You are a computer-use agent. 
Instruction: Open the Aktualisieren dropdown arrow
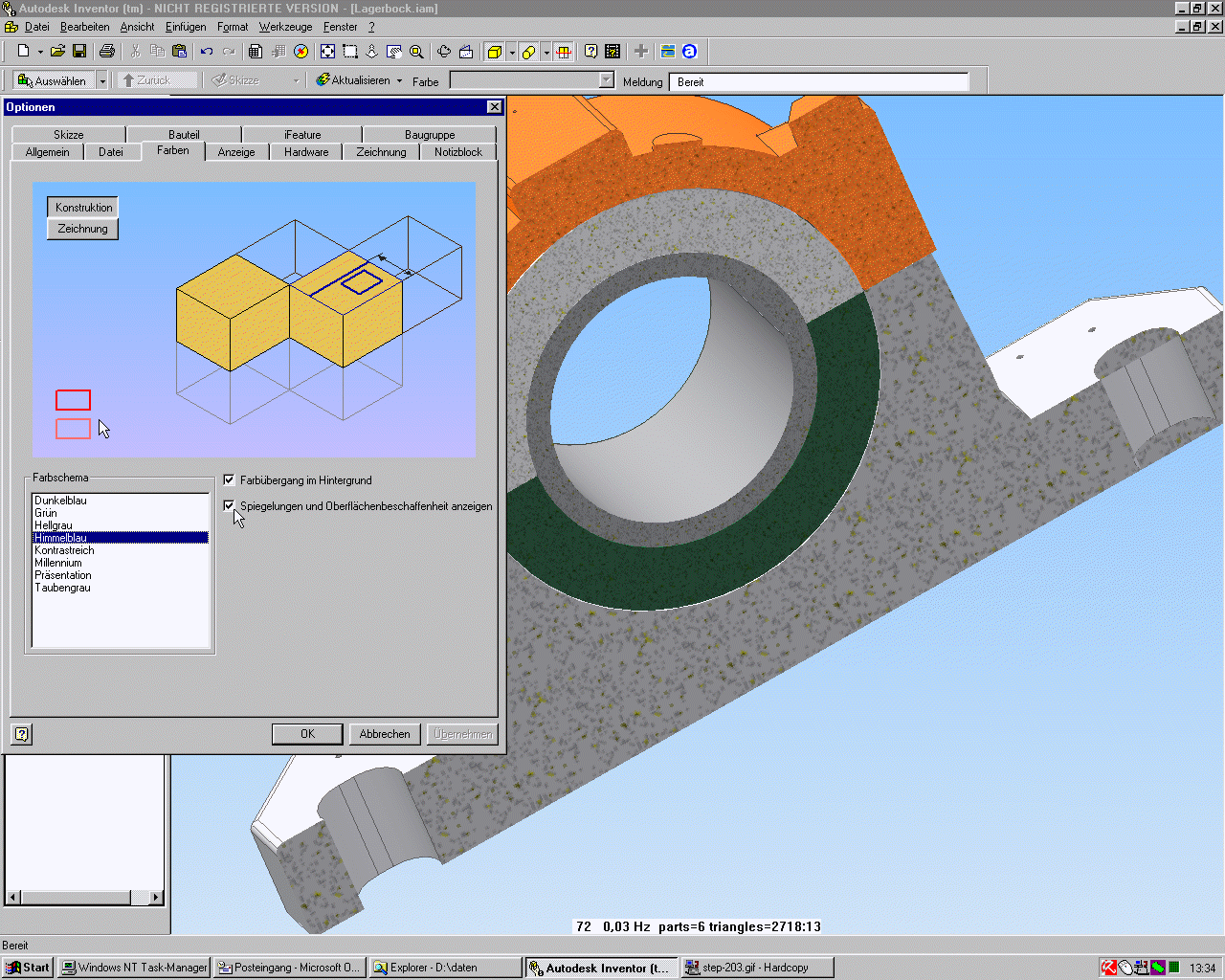pyautogui.click(x=400, y=81)
